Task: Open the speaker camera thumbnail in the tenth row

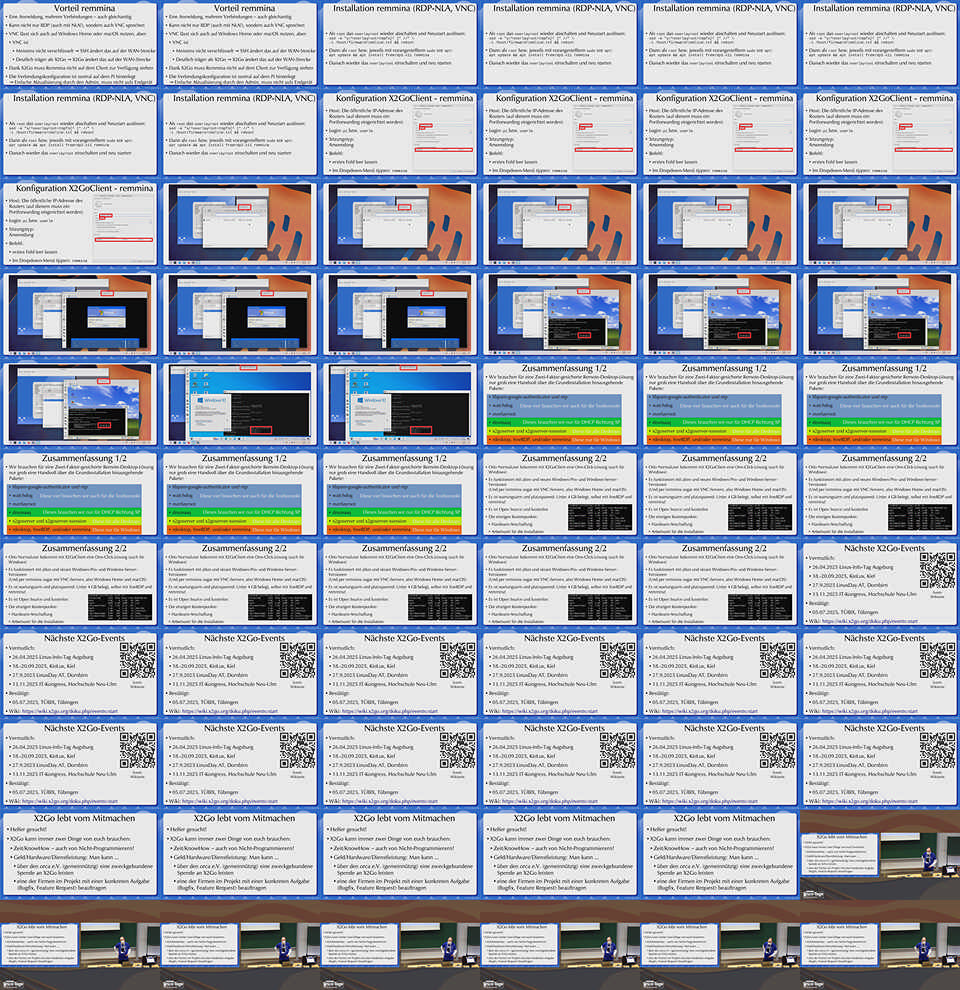Action: tap(880, 854)
